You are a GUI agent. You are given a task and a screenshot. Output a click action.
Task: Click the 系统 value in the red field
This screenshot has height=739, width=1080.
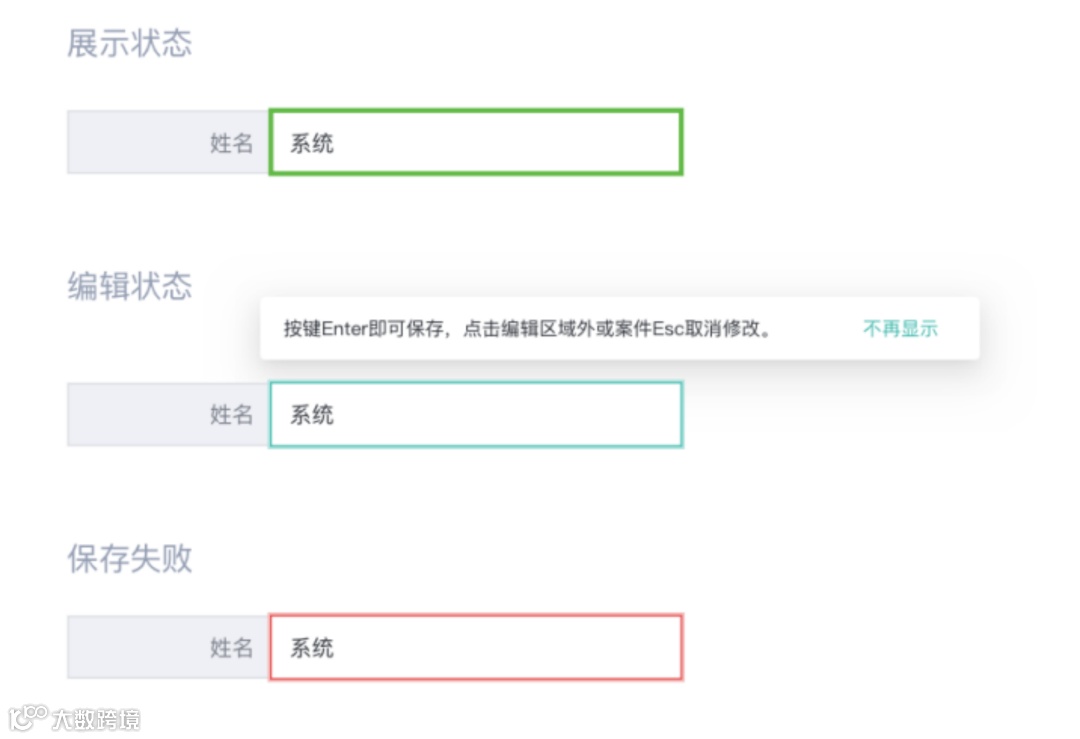[x=312, y=648]
